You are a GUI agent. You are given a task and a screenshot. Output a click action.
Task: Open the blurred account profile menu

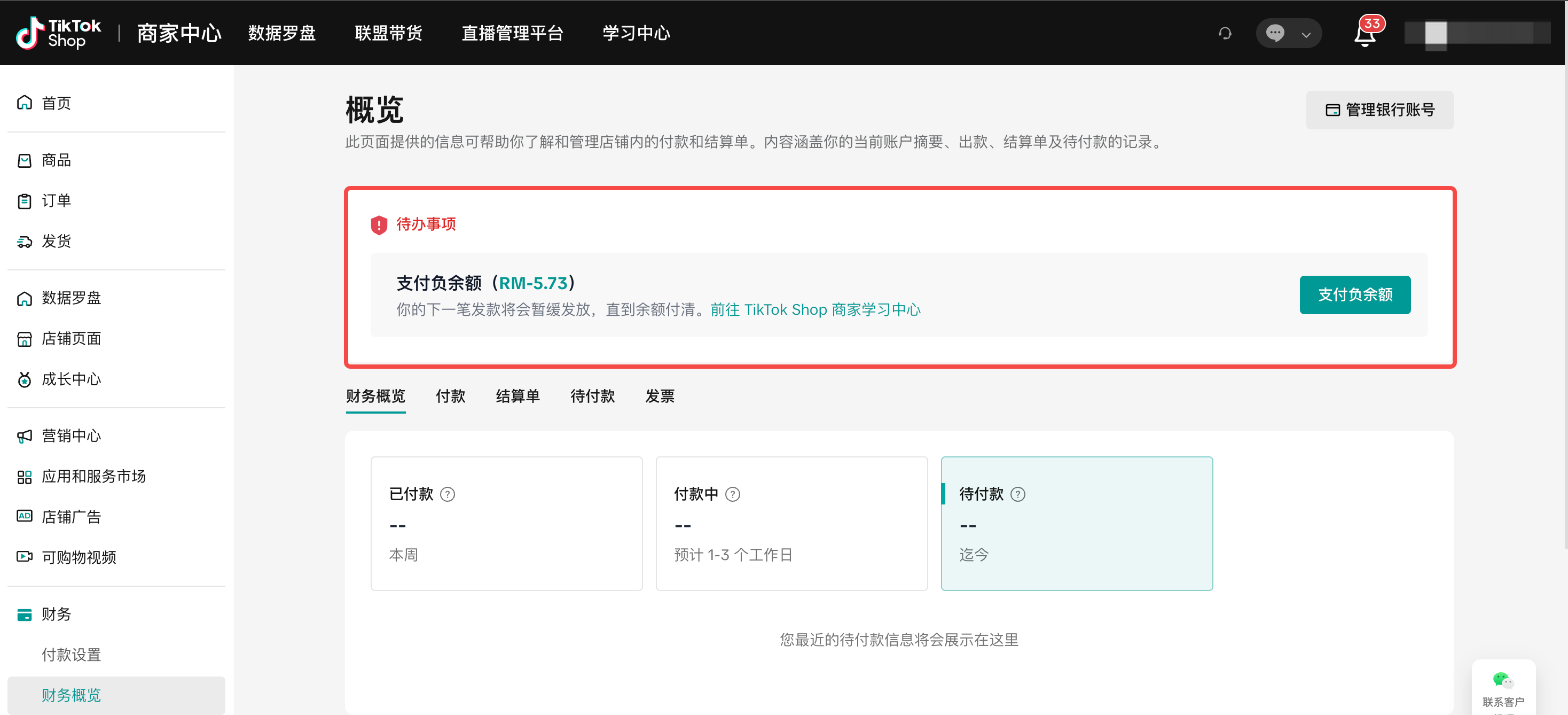[x=1477, y=33]
